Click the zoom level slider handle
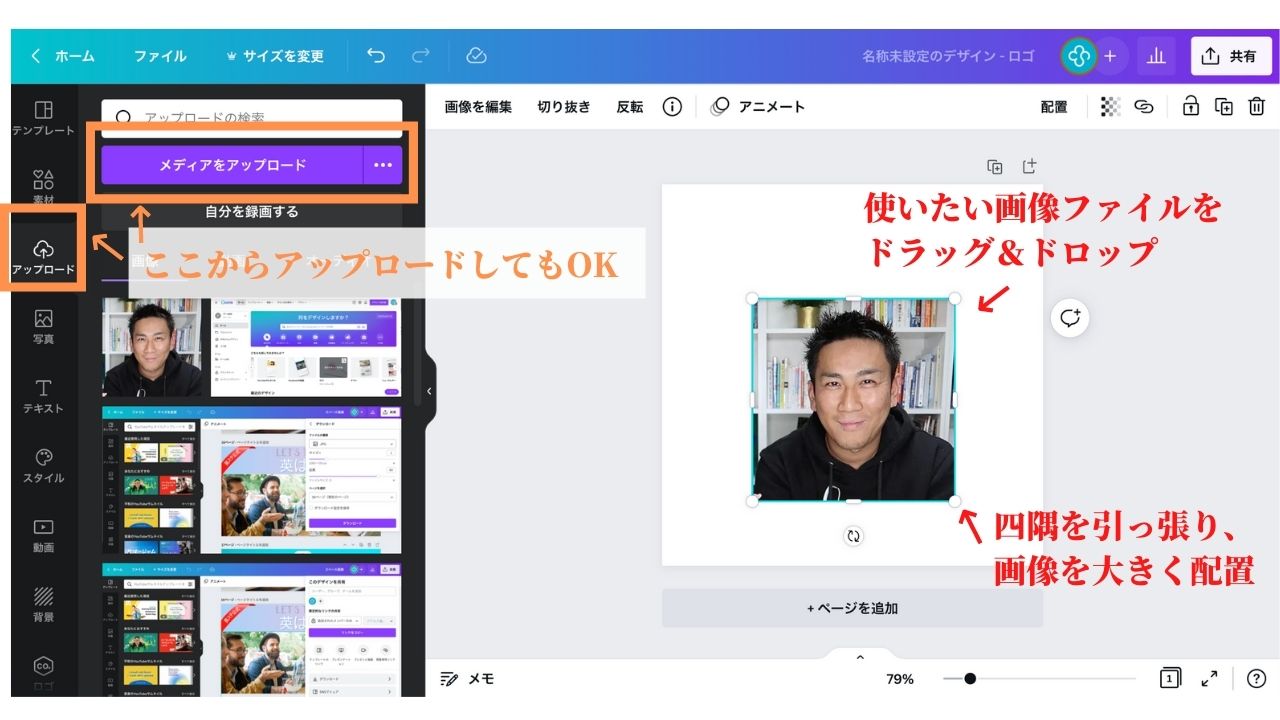The width and height of the screenshot is (1280, 720). coord(969,679)
